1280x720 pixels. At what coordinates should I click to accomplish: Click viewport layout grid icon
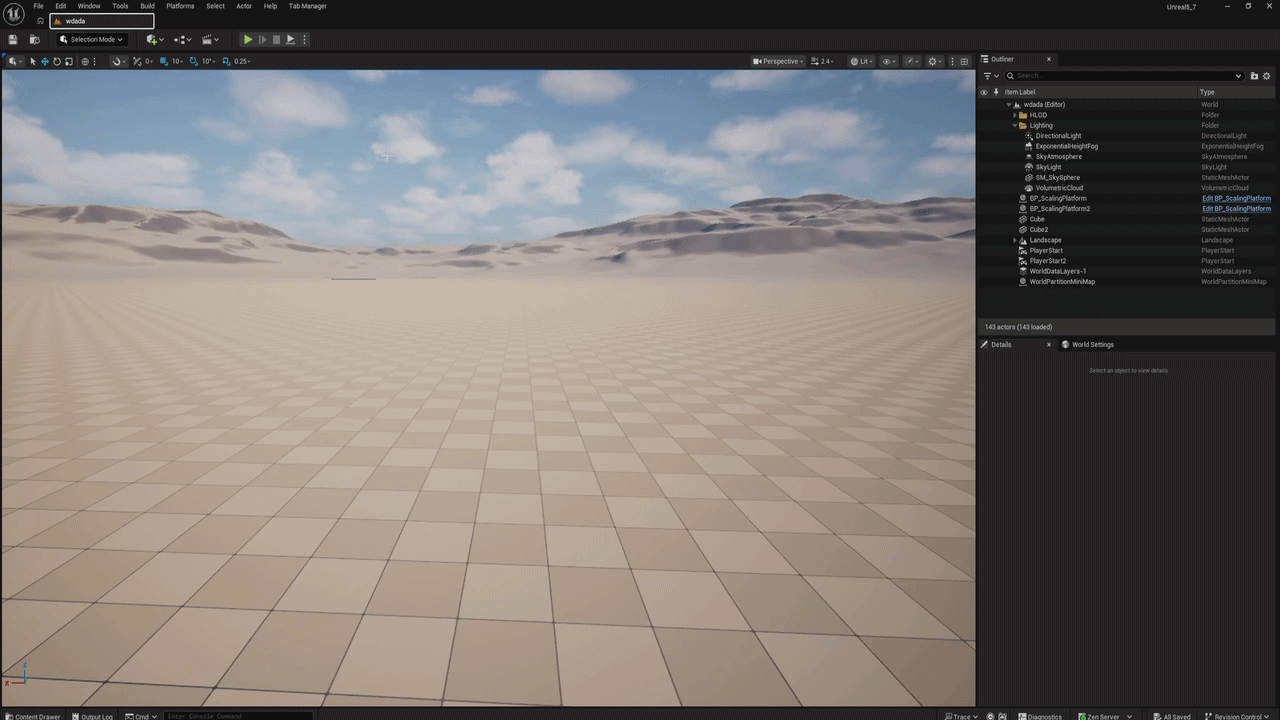964,61
